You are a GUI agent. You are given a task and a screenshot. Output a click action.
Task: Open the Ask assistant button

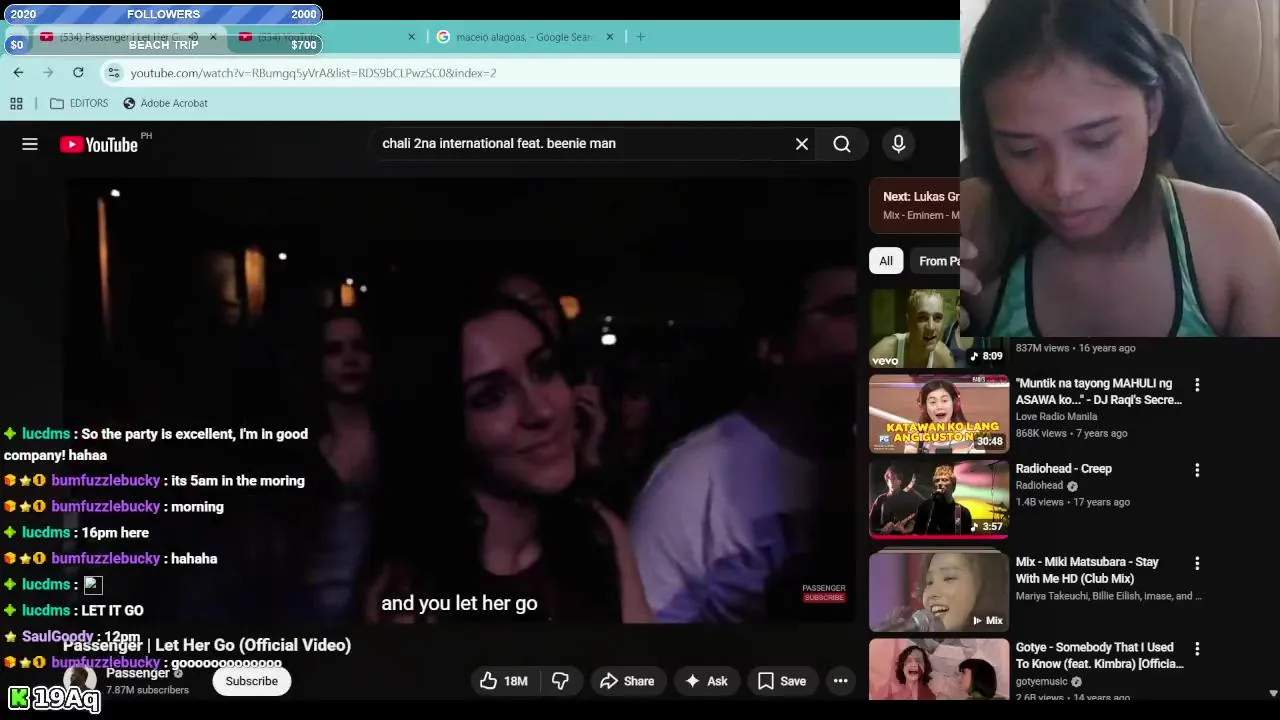706,681
